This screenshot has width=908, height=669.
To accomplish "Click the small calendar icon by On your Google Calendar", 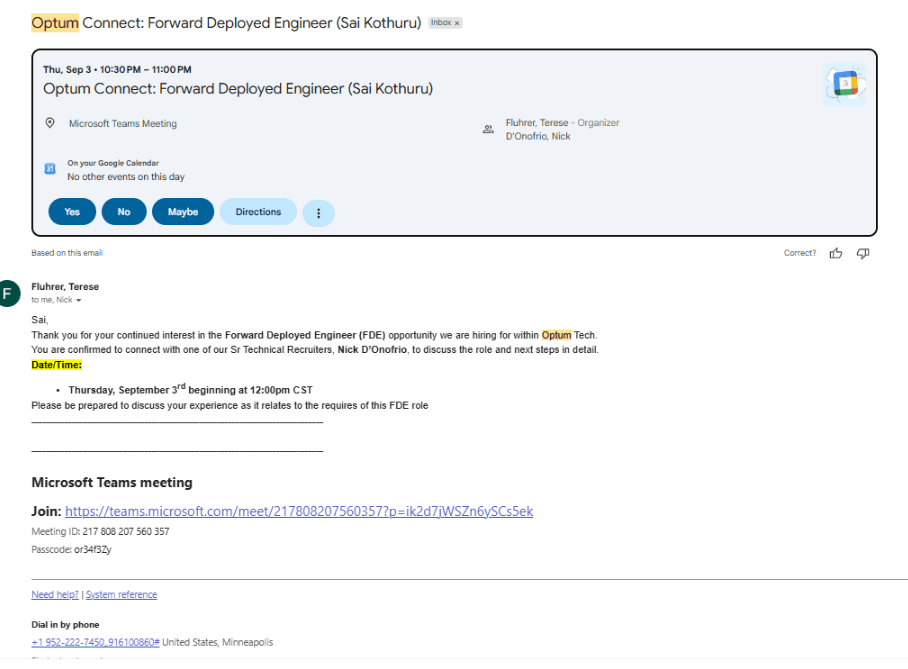I will 50,169.
